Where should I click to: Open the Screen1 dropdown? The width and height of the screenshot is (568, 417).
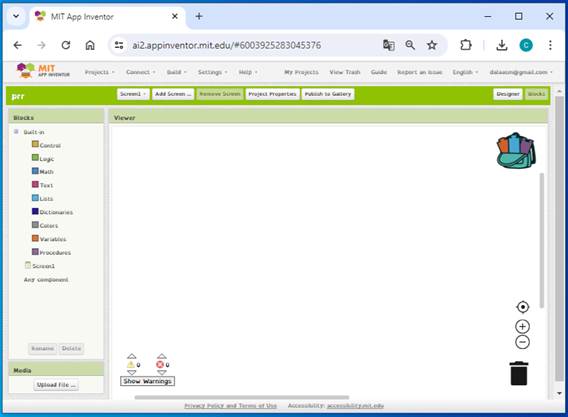click(x=133, y=94)
